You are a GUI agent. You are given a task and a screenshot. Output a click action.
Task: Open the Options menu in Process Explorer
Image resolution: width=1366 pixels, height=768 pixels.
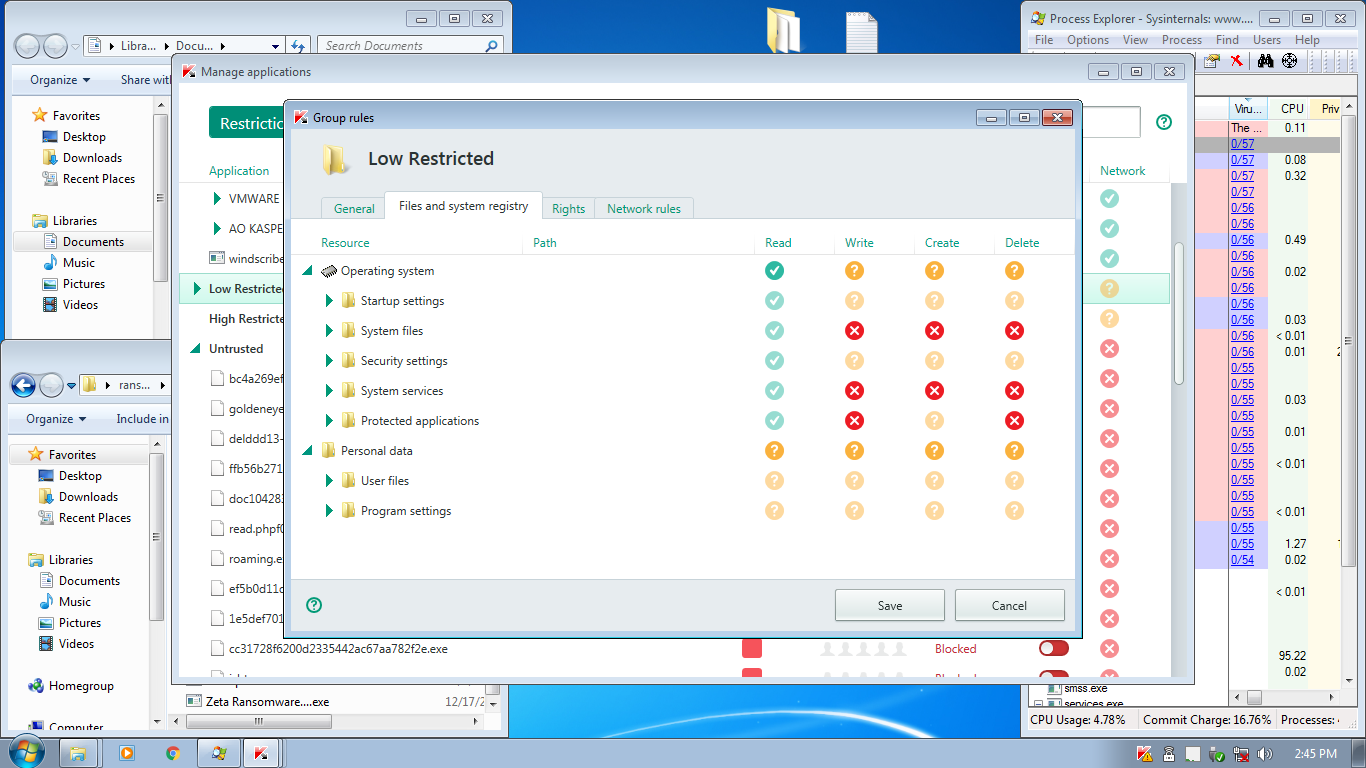point(1088,40)
